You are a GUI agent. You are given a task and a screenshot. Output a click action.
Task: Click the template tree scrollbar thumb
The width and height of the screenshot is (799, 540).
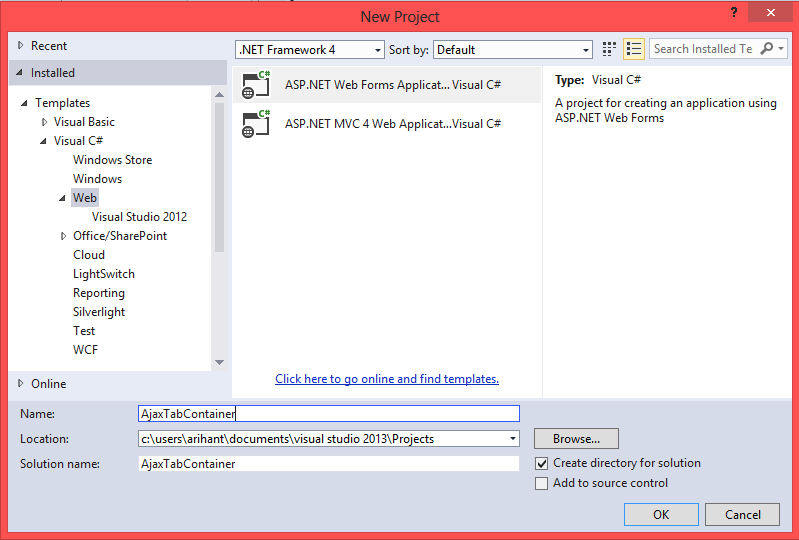[x=220, y=178]
